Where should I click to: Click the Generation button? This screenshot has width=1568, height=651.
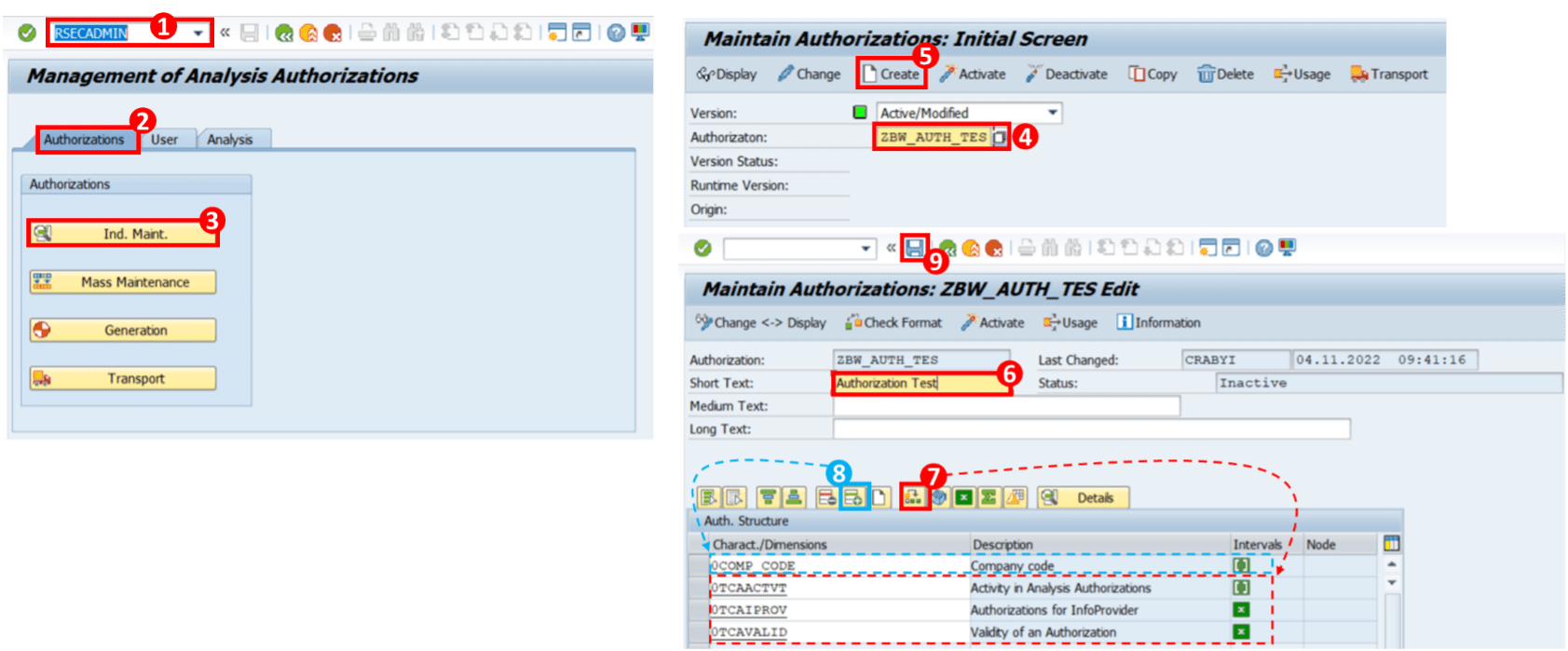coord(123,331)
